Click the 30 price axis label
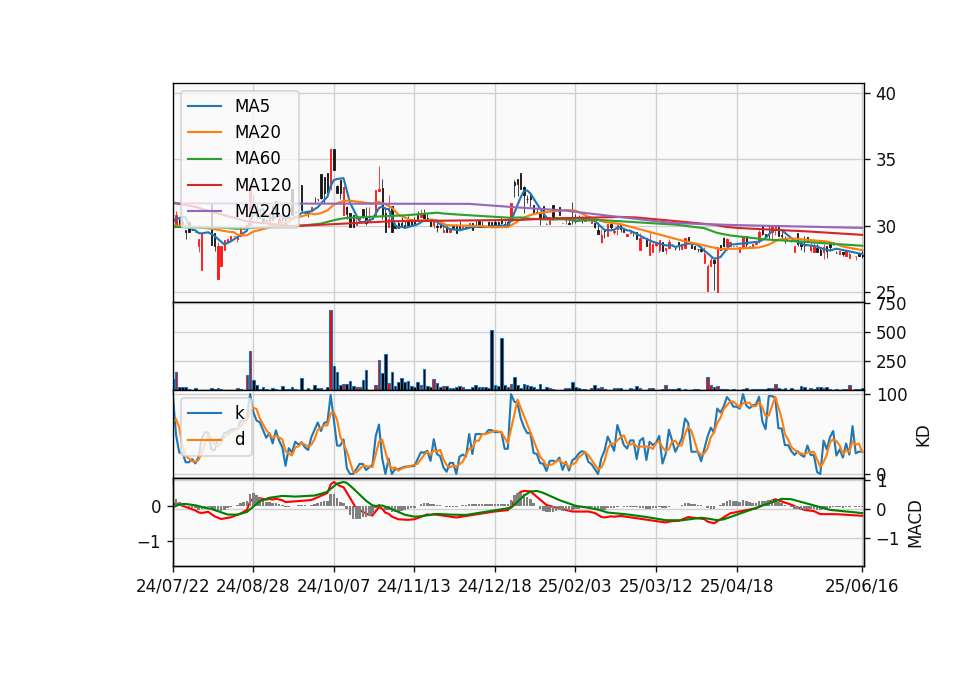The height and width of the screenshot is (690, 960). tap(885, 227)
